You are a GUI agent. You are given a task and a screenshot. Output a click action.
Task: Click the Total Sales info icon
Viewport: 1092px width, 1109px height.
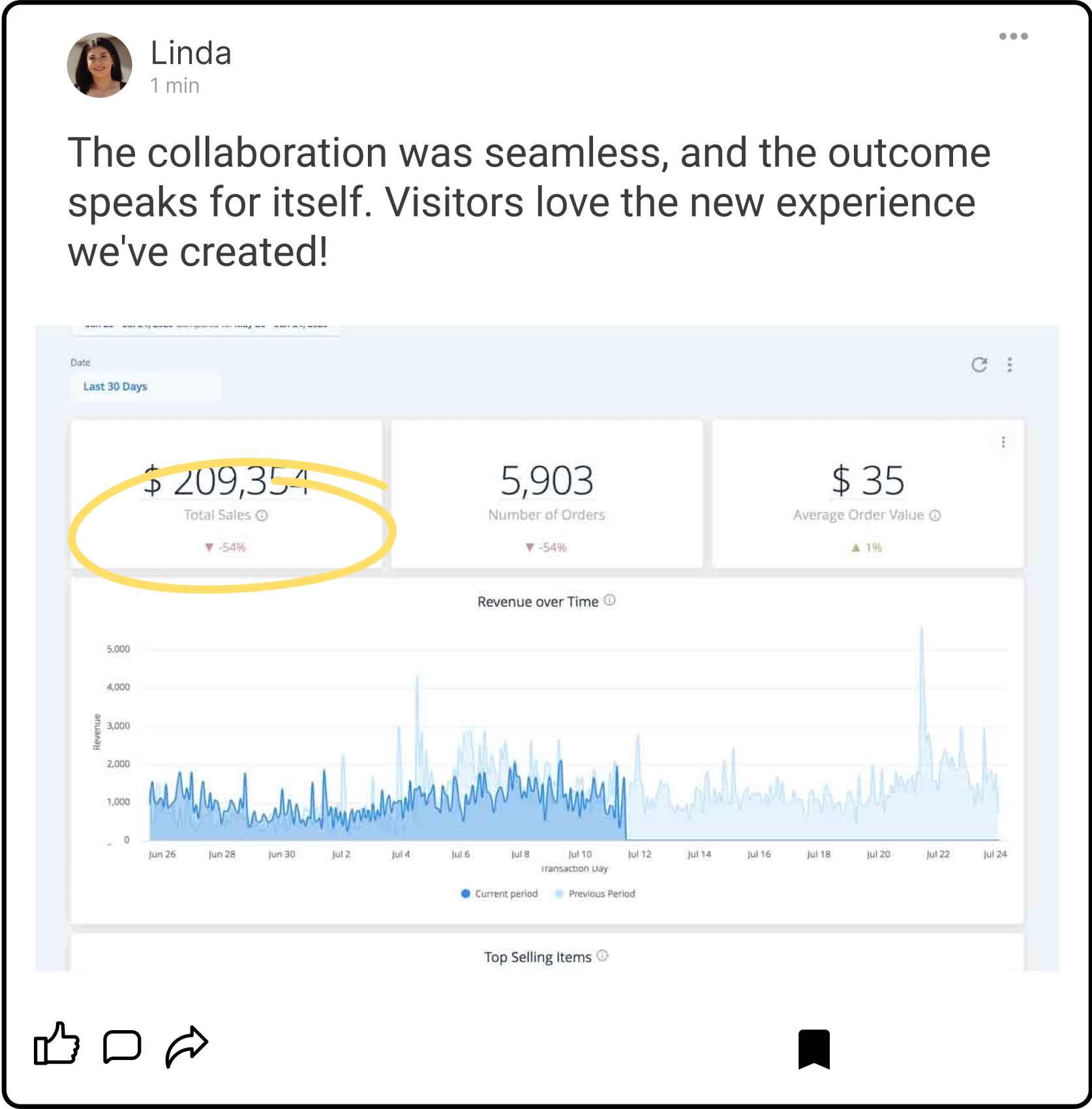coord(262,515)
